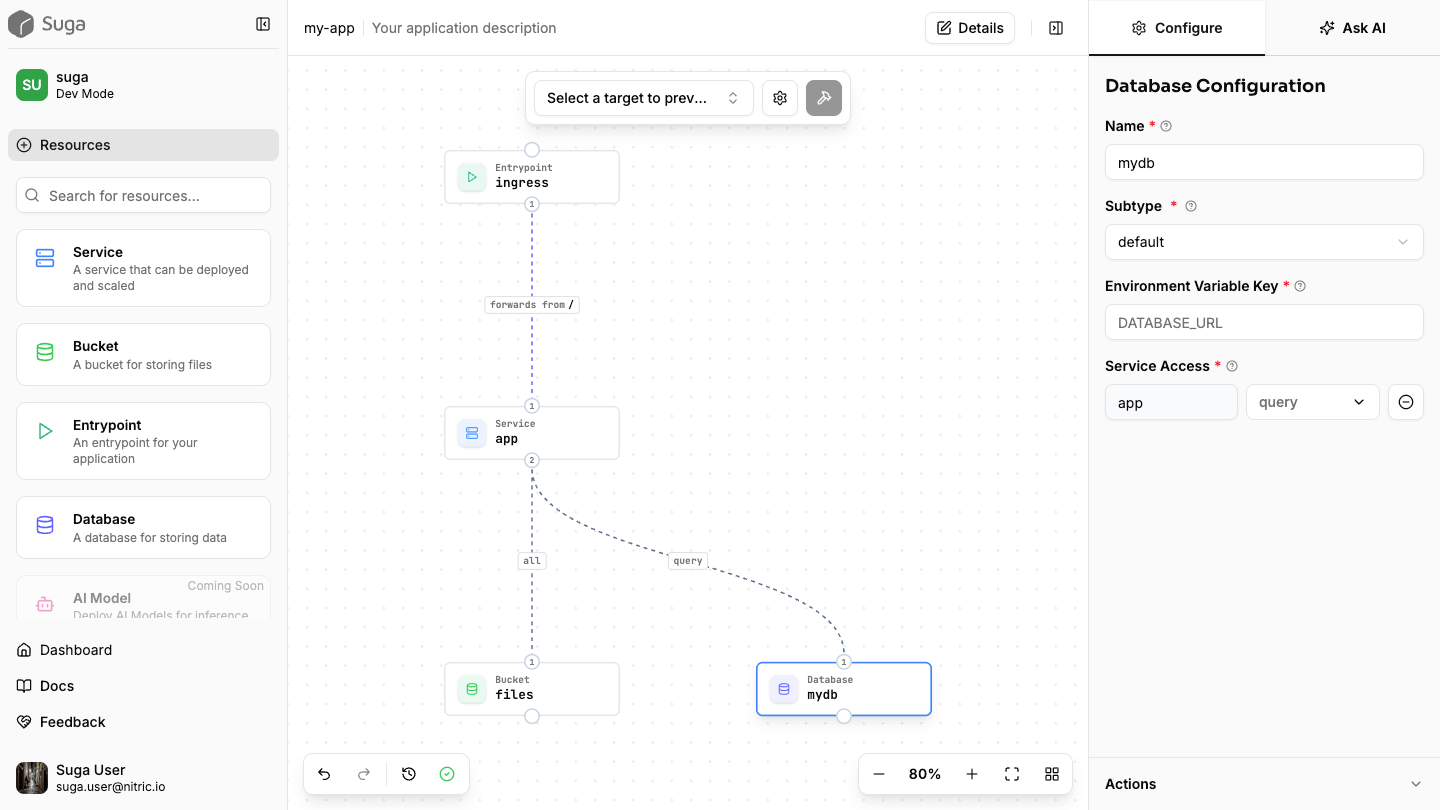Select the Bucket resource icon
The width and height of the screenshot is (1440, 810).
tap(45, 352)
